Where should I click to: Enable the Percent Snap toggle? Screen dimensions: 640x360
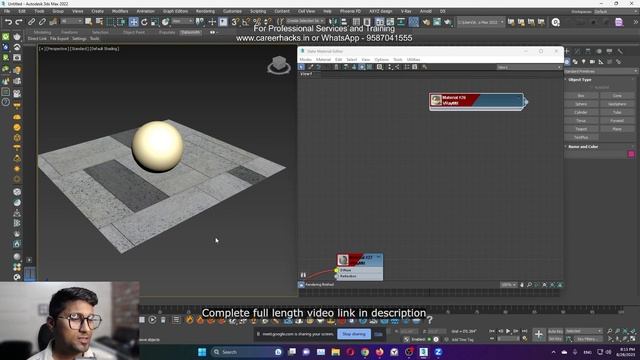pos(257,22)
